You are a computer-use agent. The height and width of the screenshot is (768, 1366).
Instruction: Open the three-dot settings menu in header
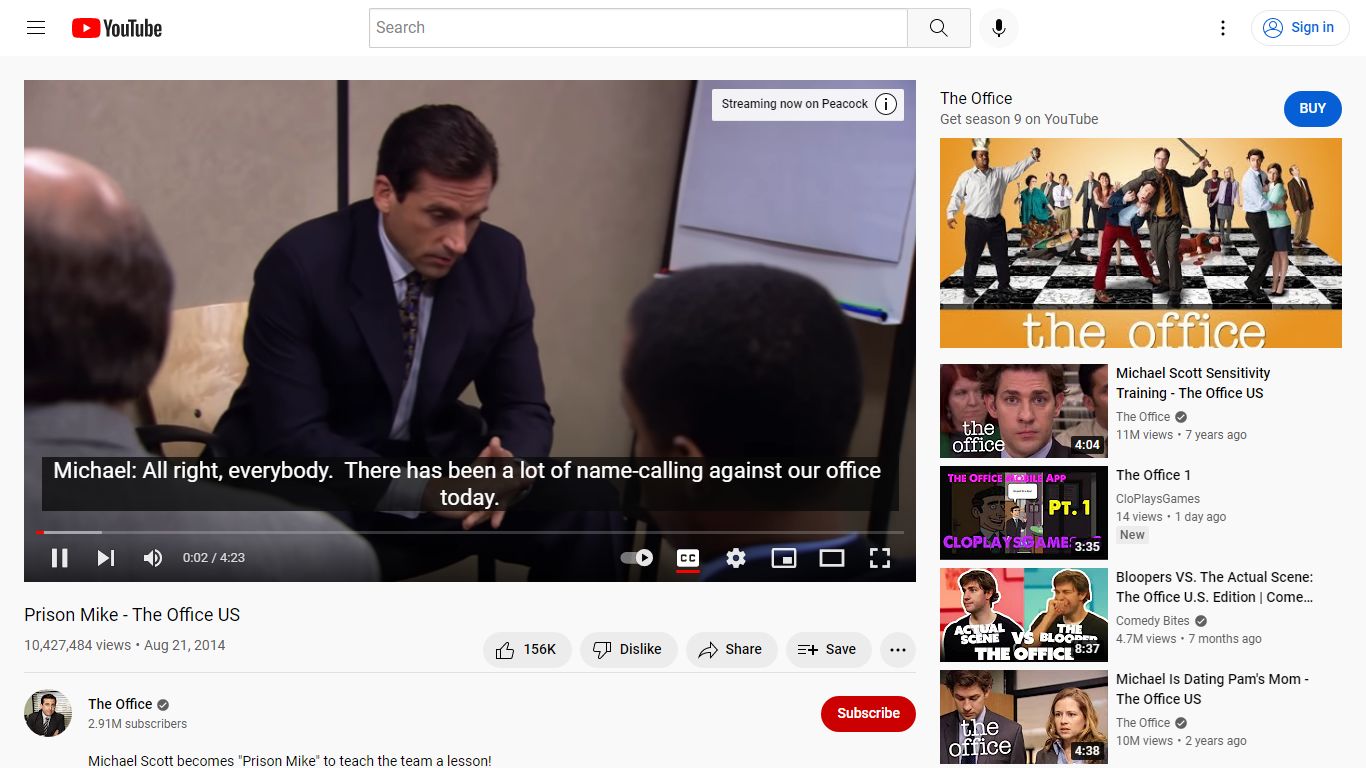click(1222, 28)
